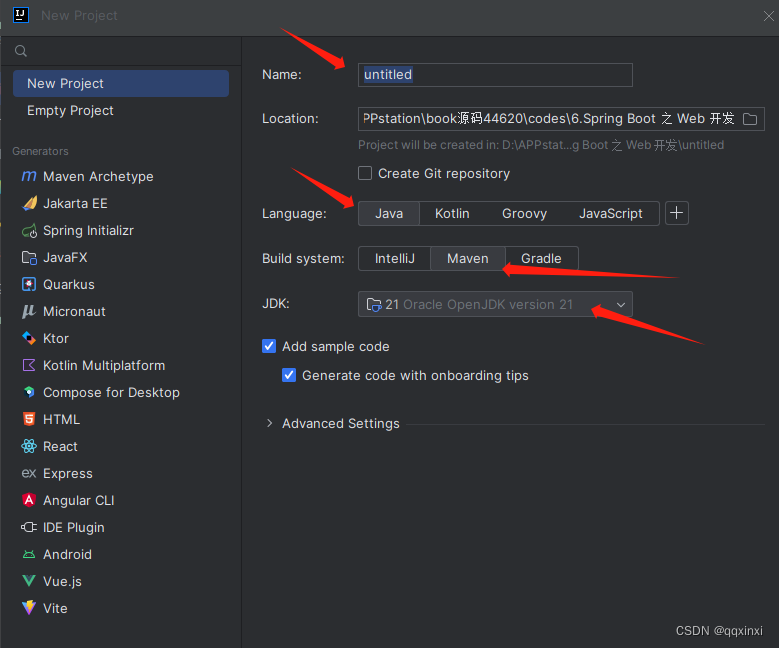
Task: Click the project Name text field
Action: 495,75
